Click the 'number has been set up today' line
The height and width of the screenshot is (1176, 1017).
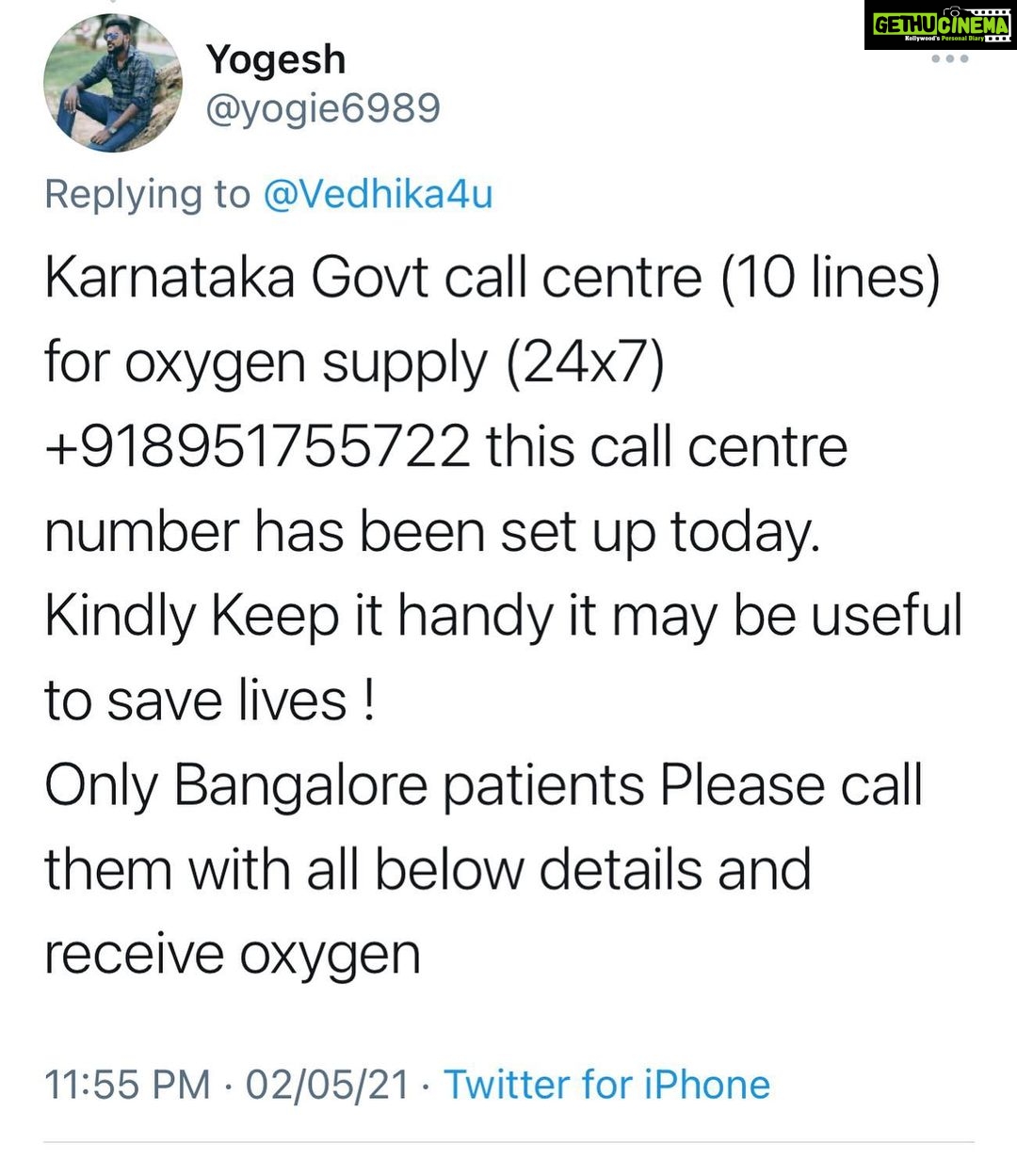[x=432, y=532]
